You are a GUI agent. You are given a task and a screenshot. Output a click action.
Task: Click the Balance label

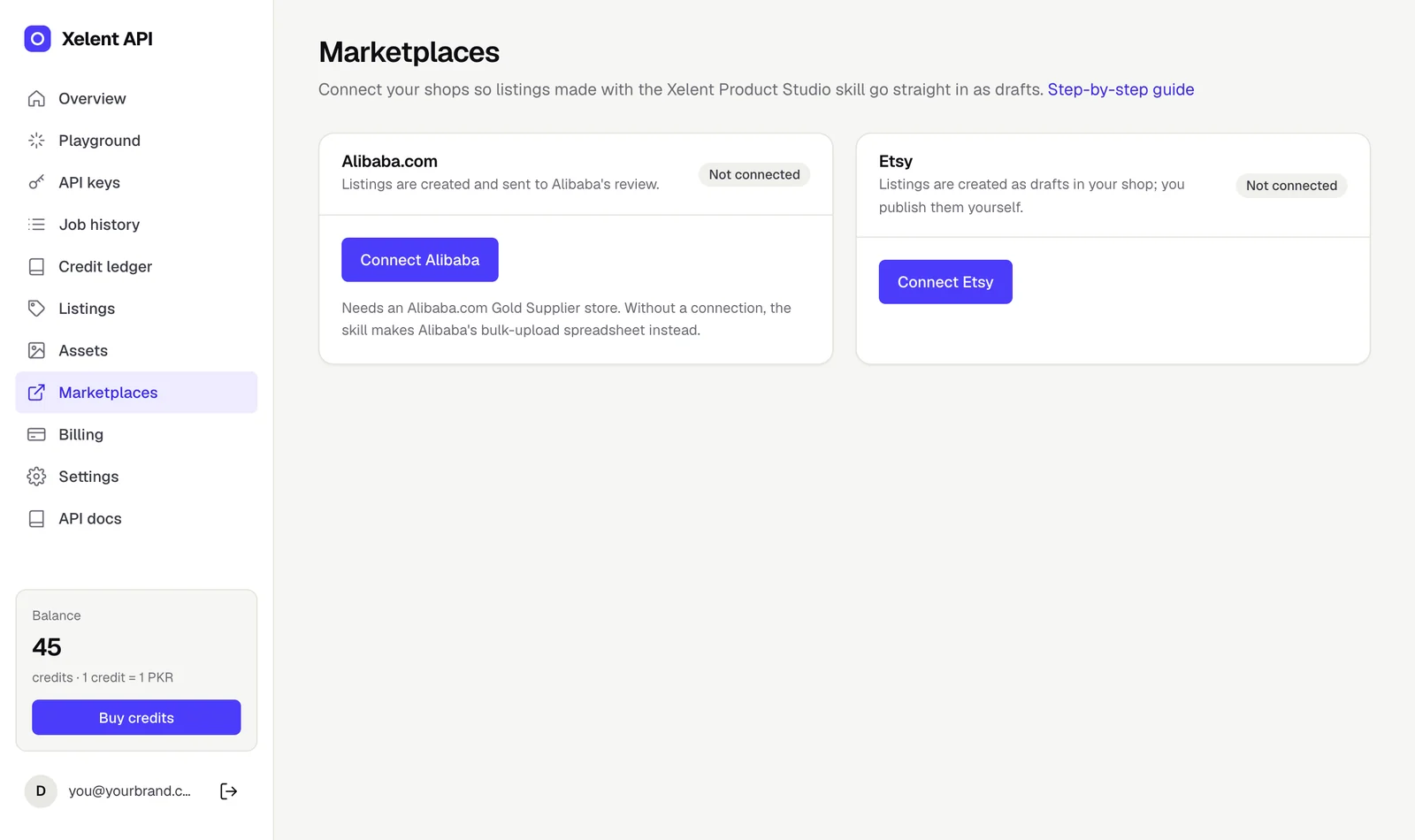pyautogui.click(x=57, y=615)
